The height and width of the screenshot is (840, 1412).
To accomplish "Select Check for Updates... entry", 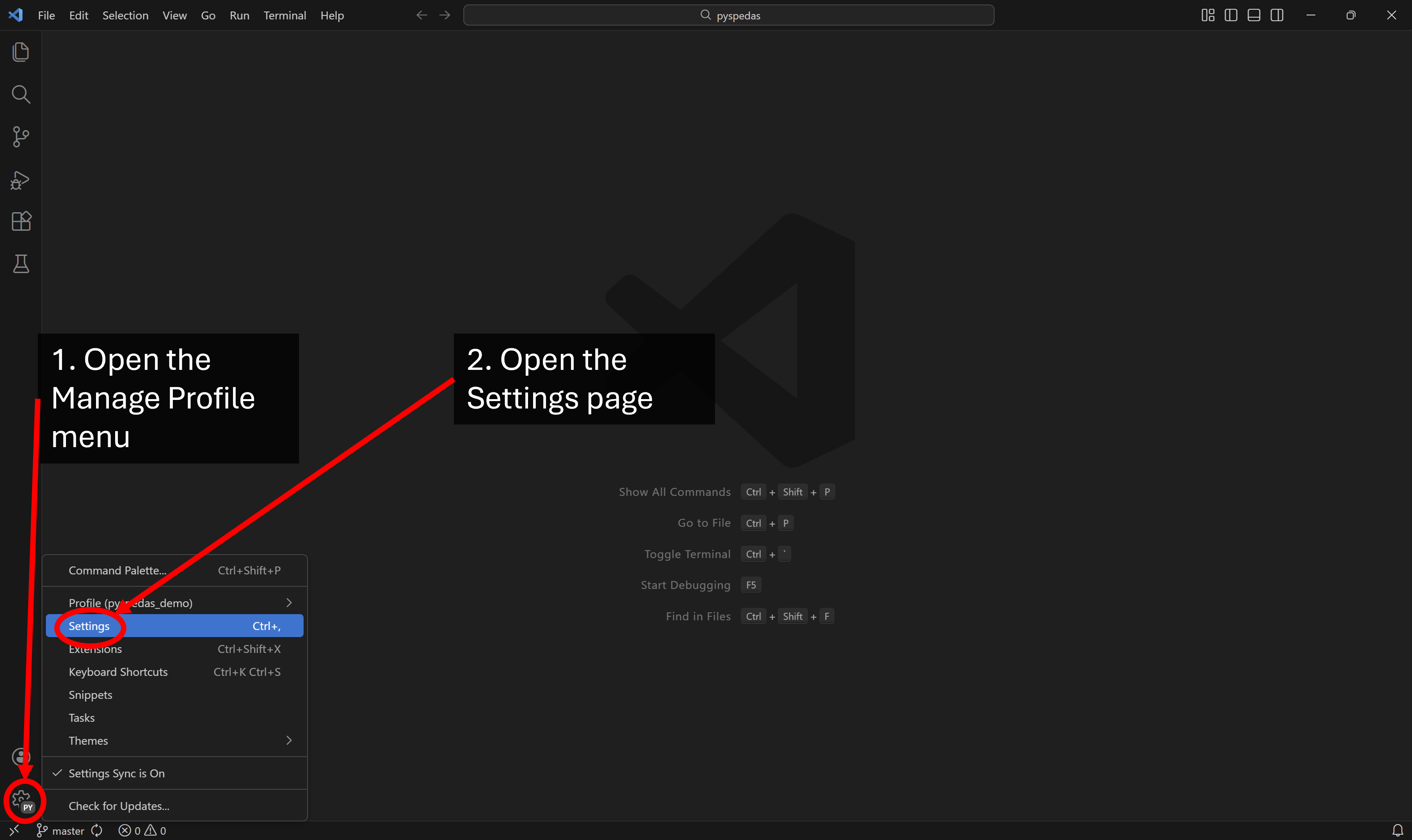I will [174, 806].
